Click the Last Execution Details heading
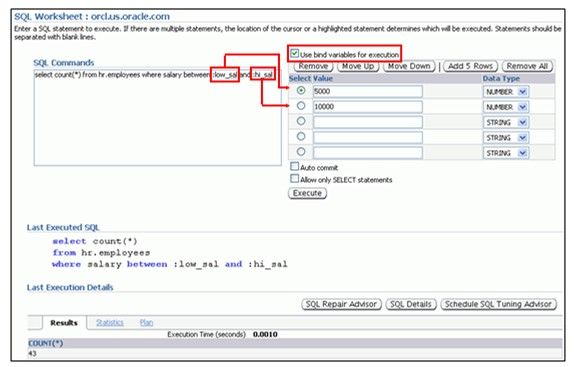 point(70,287)
